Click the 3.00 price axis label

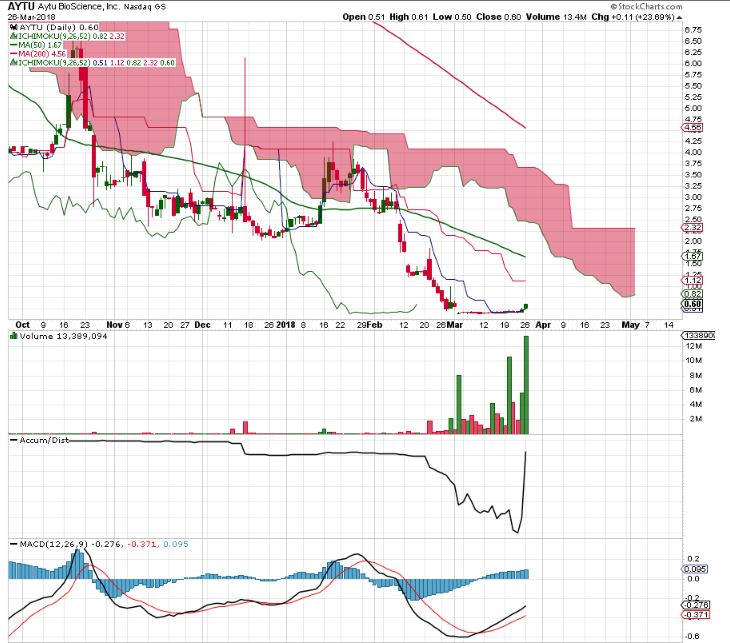693,197
